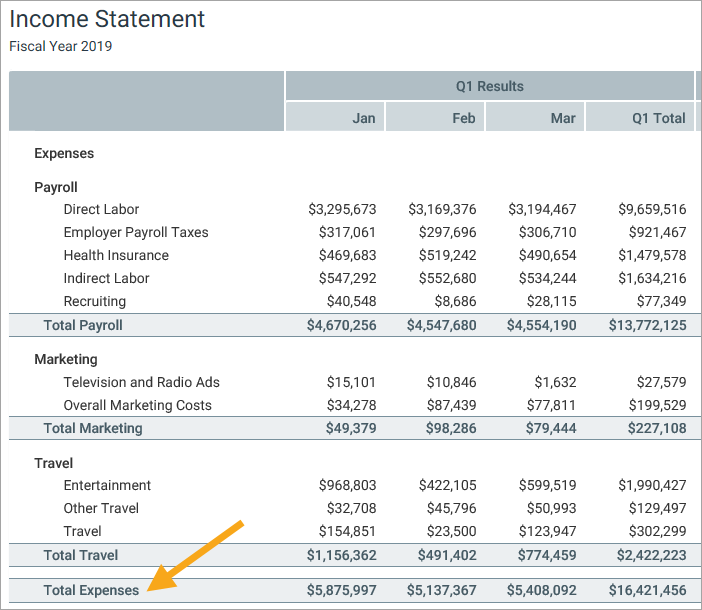This screenshot has height=610, width=702.
Task: Select the Feb column header
Action: [463, 118]
